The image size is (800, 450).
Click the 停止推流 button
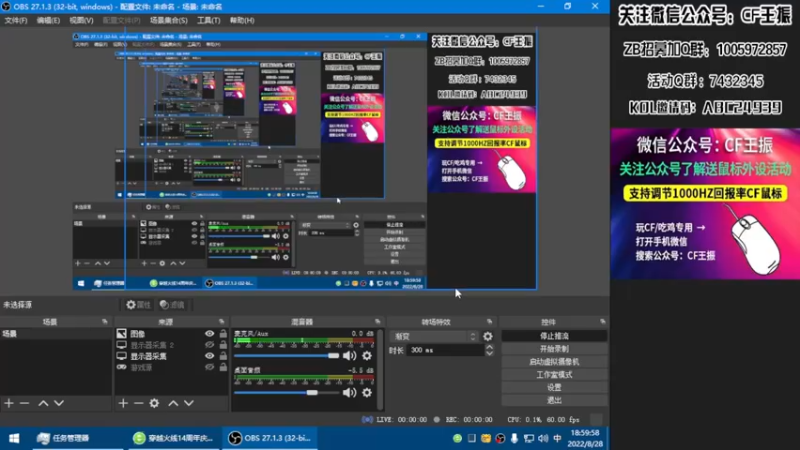pyautogui.click(x=554, y=336)
